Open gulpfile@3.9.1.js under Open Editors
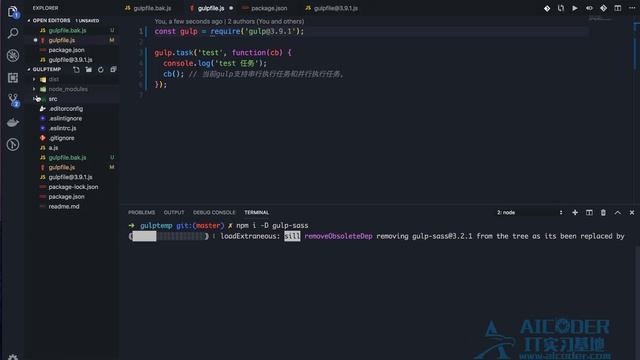The height and width of the screenshot is (360, 640). 70,60
